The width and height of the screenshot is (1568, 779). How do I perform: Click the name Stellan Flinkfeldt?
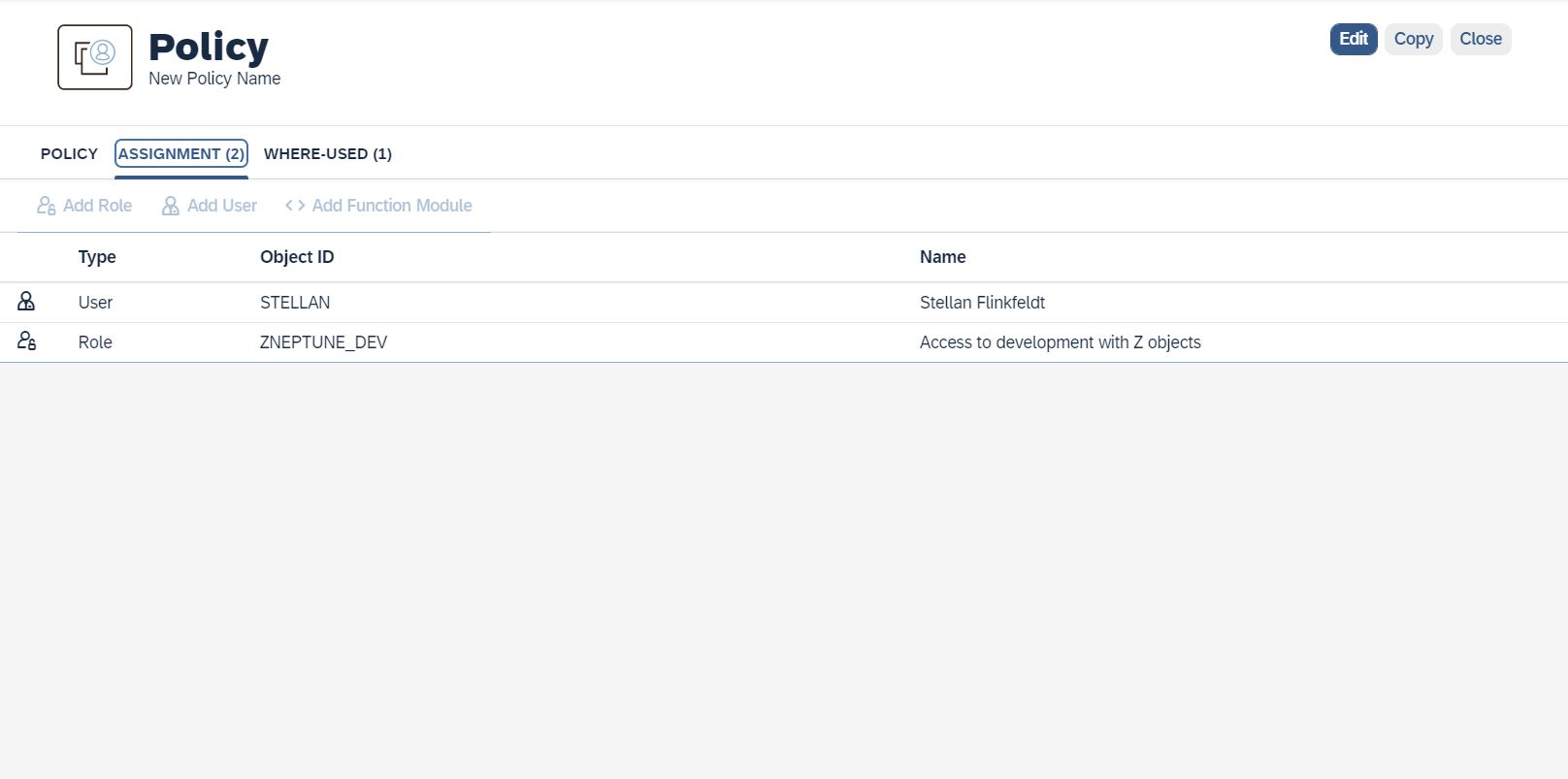coord(982,303)
